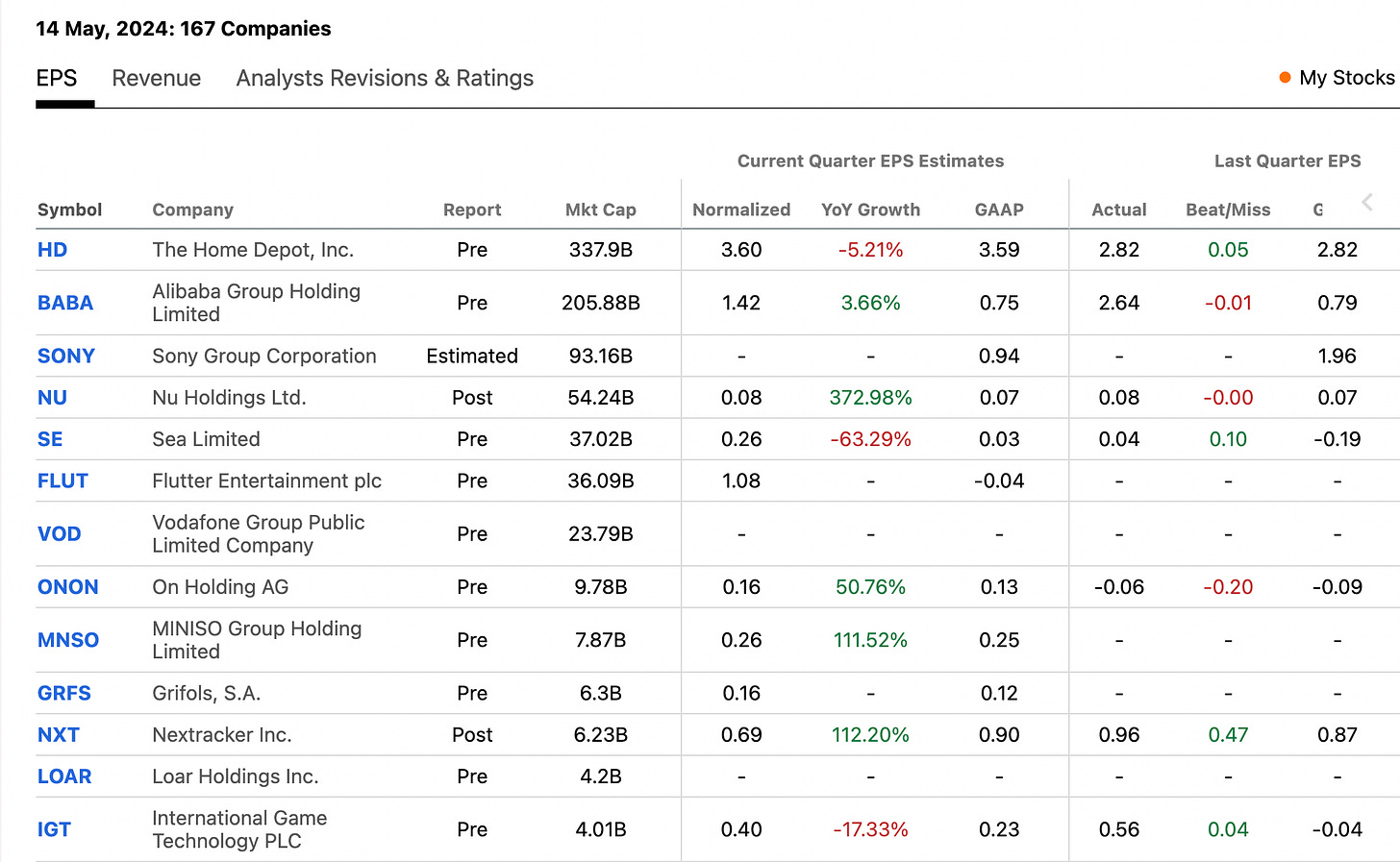Image resolution: width=1400 pixels, height=862 pixels.
Task: Click BABA market cap 205.88B
Action: 601,303
